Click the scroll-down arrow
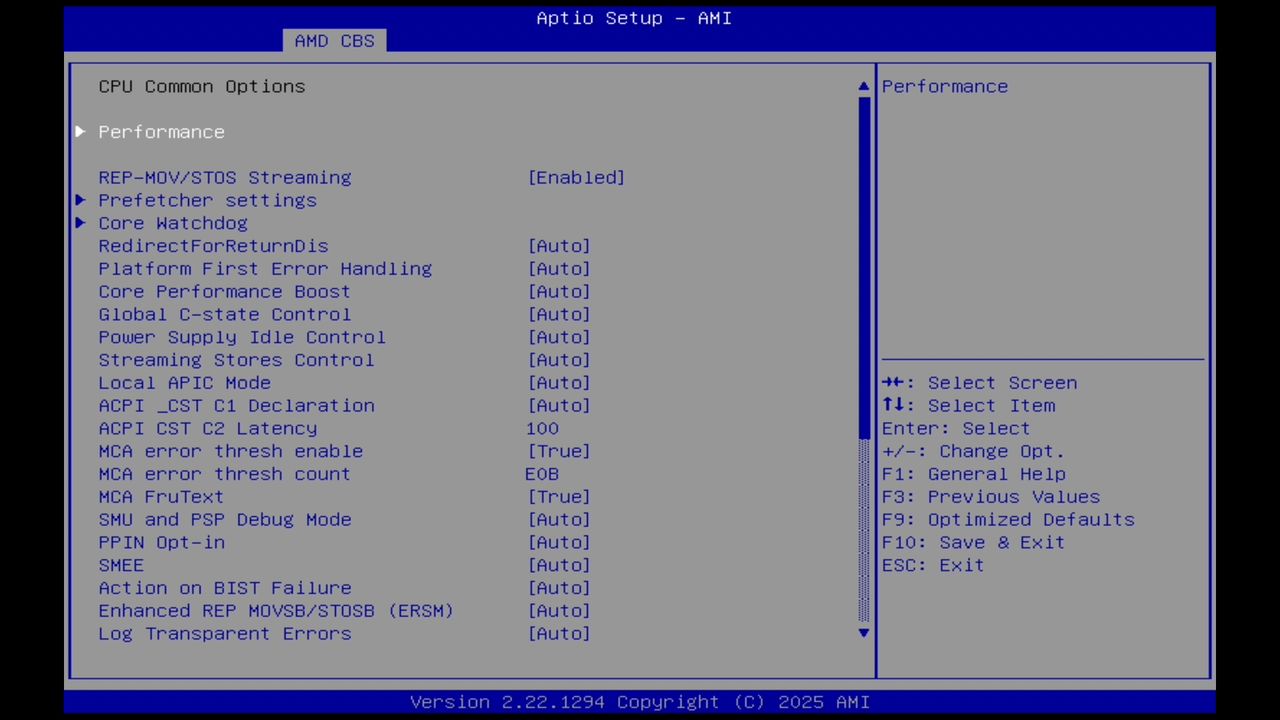This screenshot has width=1280, height=720. pyautogui.click(x=862, y=633)
